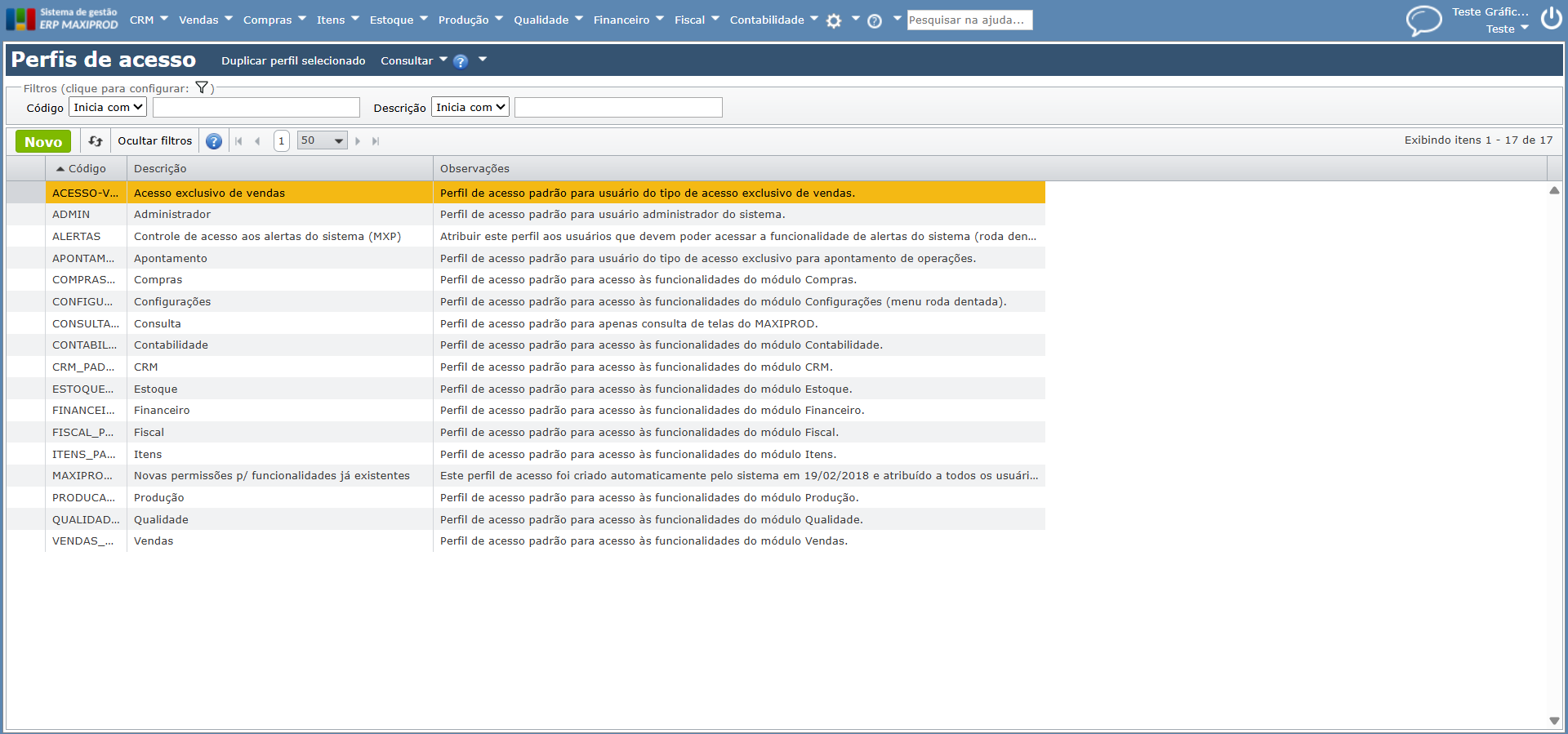Viewport: 1568px width, 734px height.
Task: Select the 'Financeiro' description cell
Action: coord(279,411)
